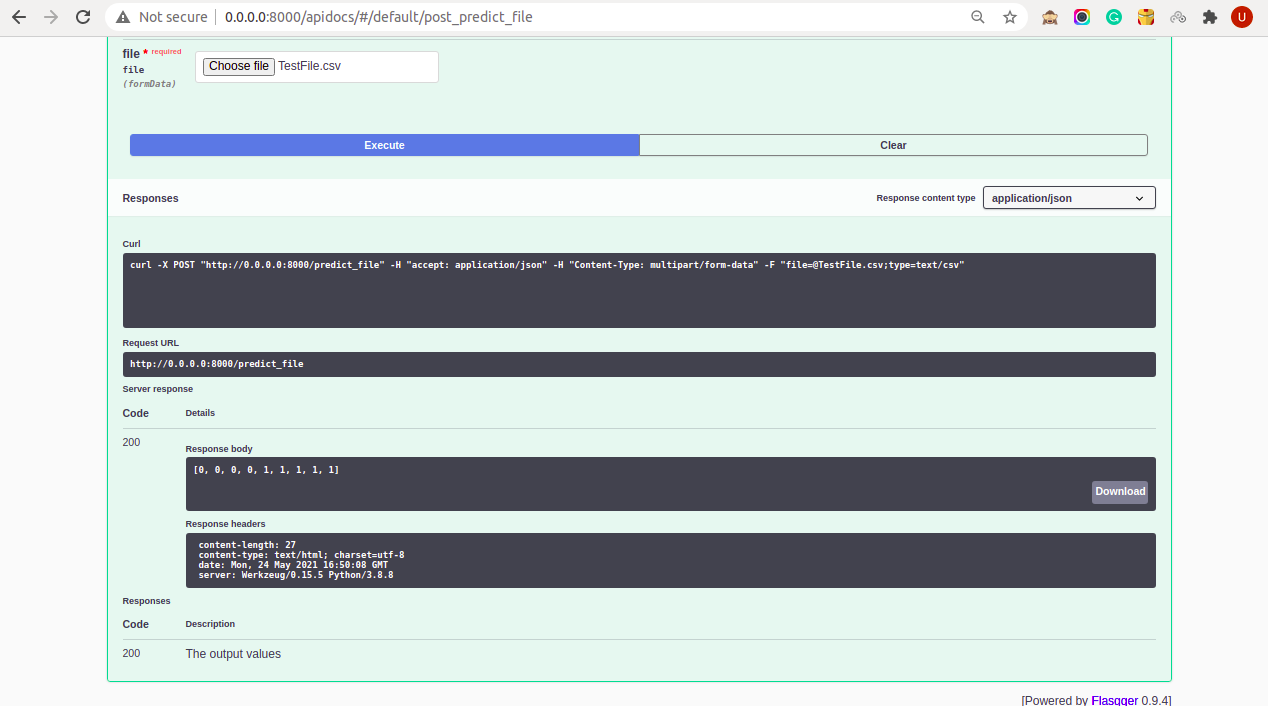Click the Request URL http://0.0.0.0:8000/predict_file
This screenshot has height=706, width=1268.
point(216,364)
